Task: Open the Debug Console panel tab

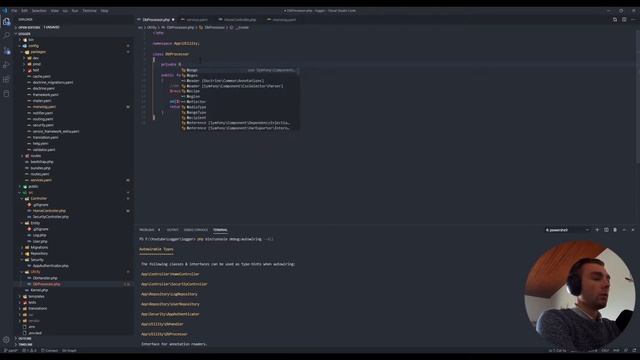Action: [196, 230]
